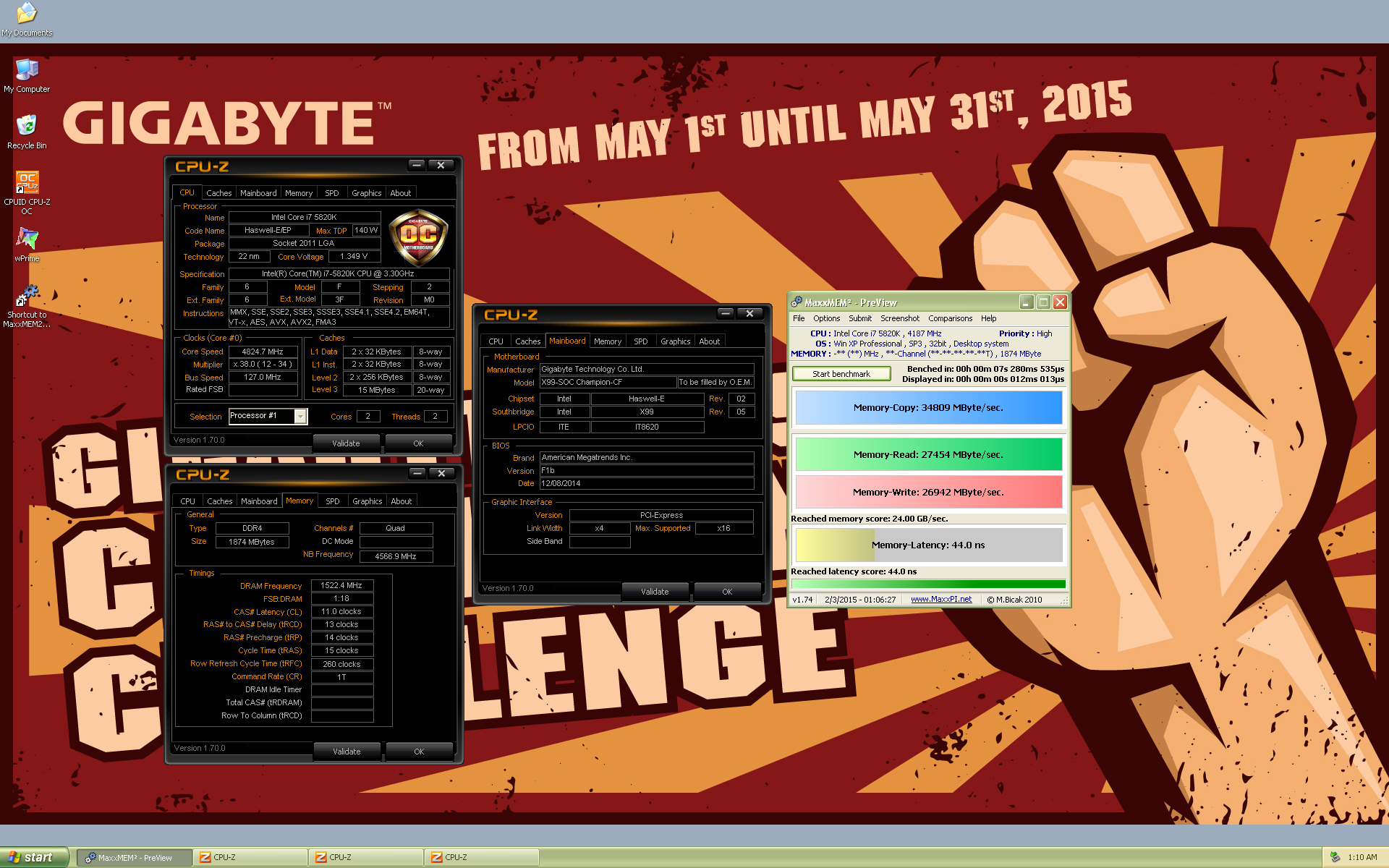Click Validate in the CPU tab window
This screenshot has width=1389, height=868.
(x=346, y=443)
